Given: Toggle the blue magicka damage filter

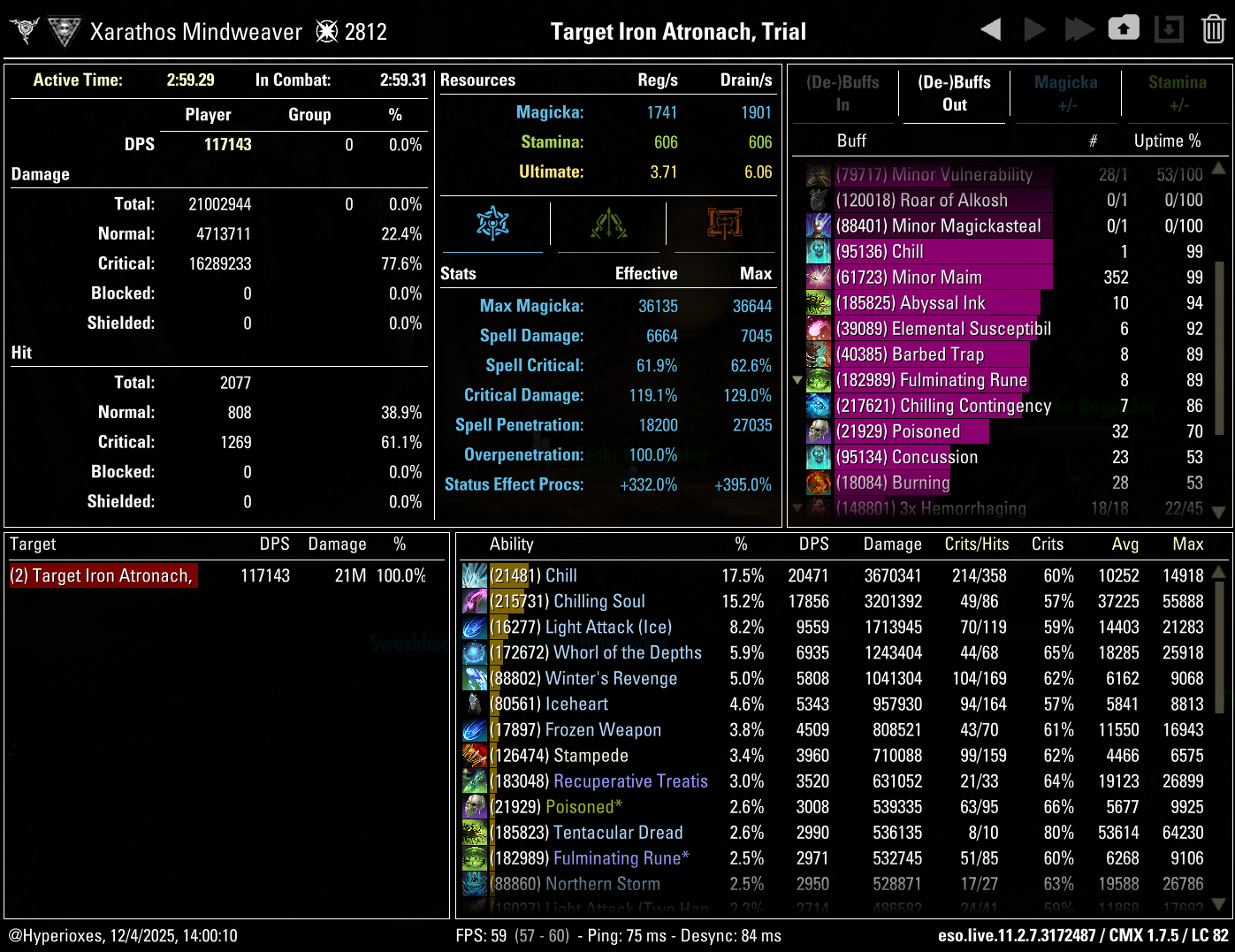Looking at the screenshot, I should point(492,225).
